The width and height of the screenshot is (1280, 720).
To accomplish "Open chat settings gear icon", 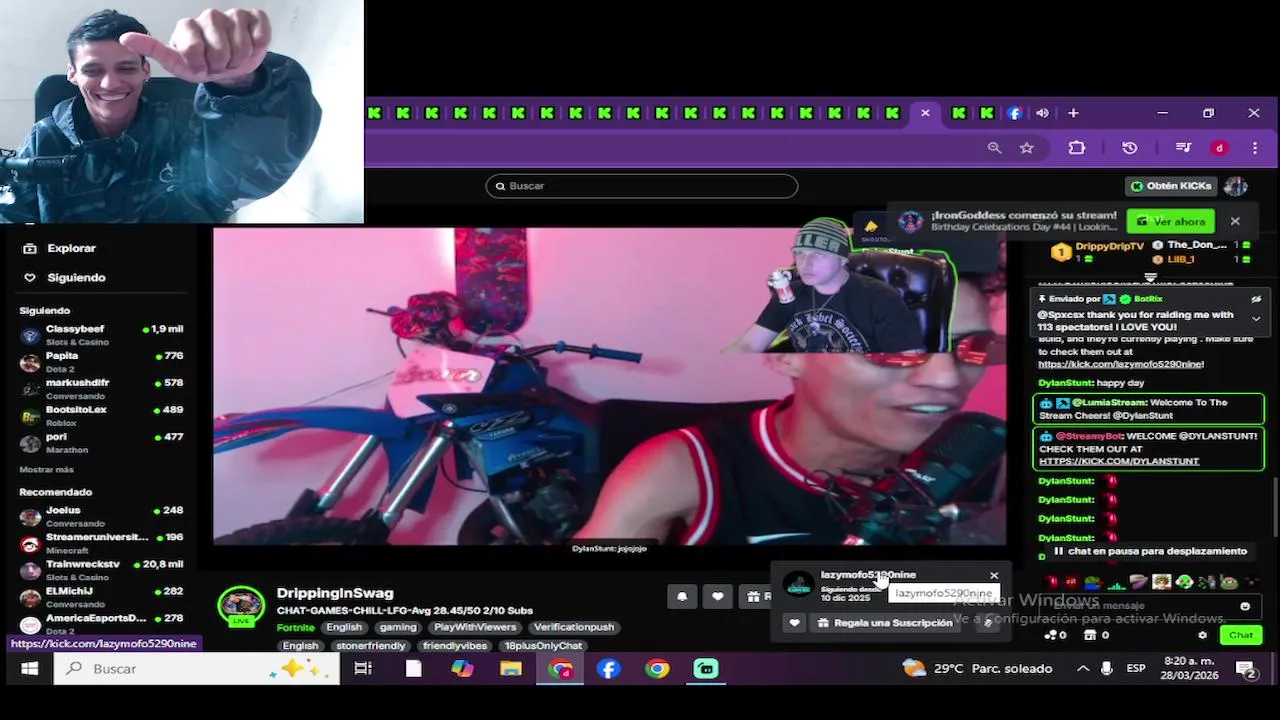I will [x=1203, y=635].
